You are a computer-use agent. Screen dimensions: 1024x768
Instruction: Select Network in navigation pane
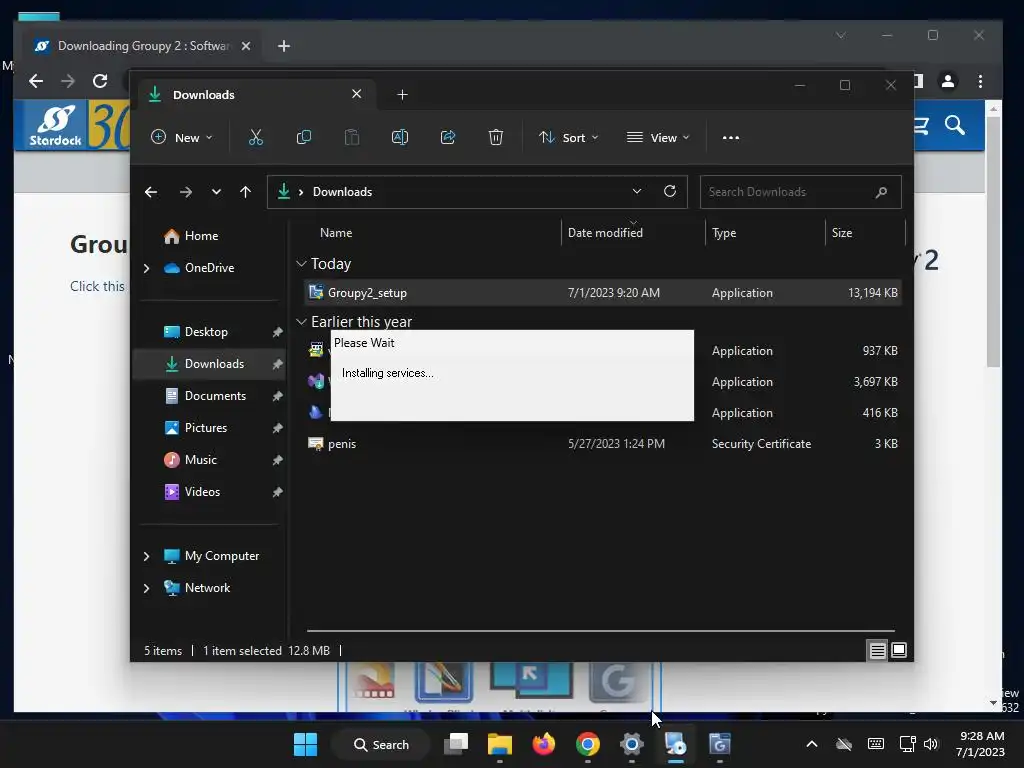[x=207, y=588]
